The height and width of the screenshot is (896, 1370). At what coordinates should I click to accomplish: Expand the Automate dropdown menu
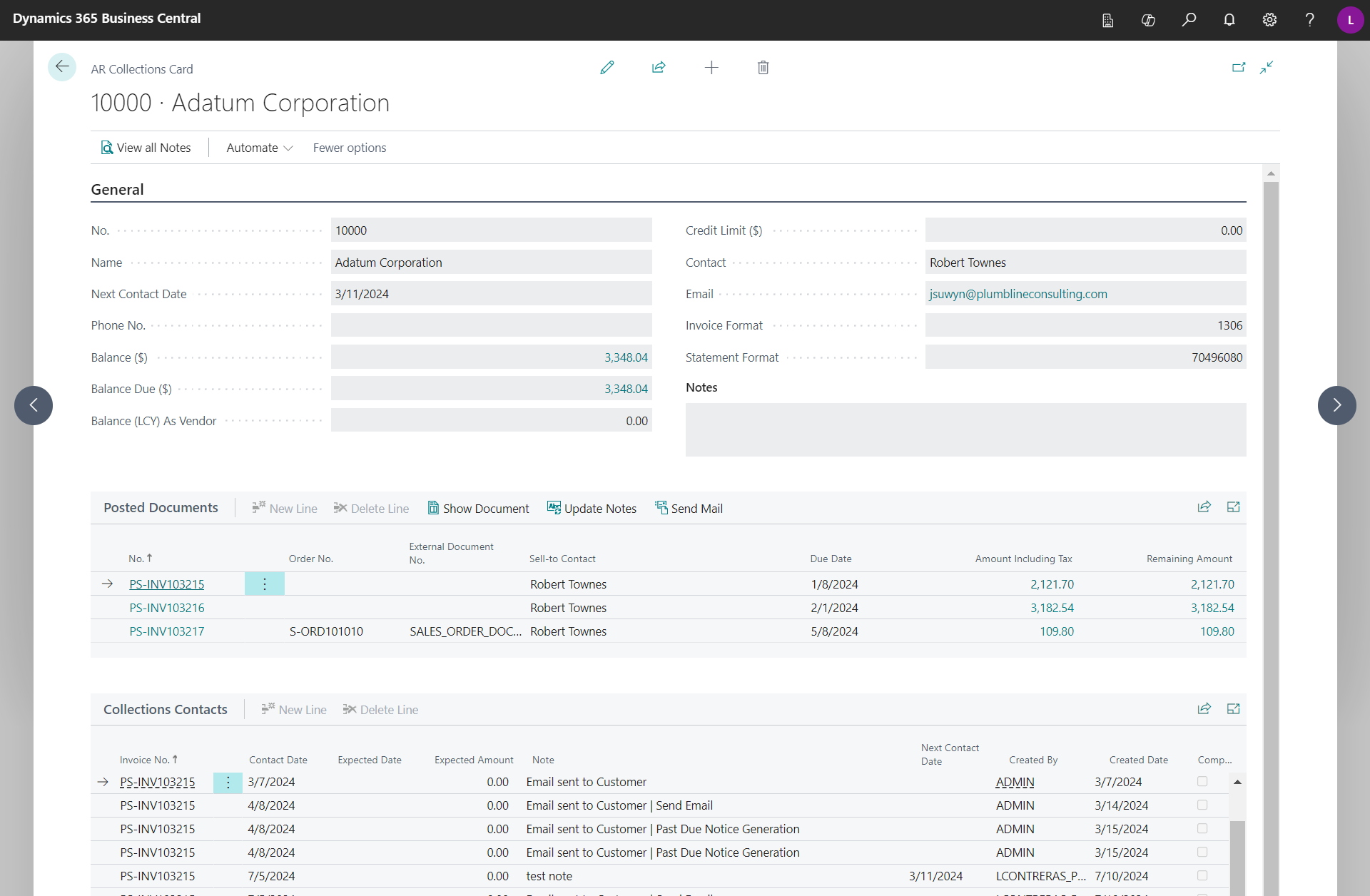260,148
